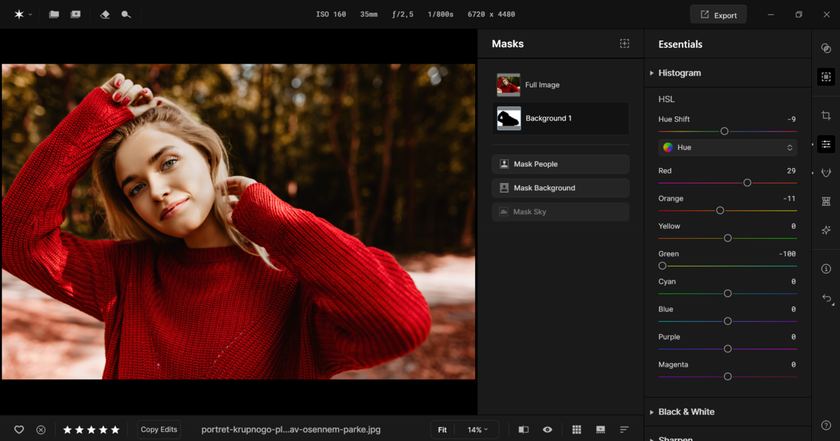This screenshot has width=840, height=441.
Task: Click the f/2,5 aperture text
Action: click(x=402, y=14)
